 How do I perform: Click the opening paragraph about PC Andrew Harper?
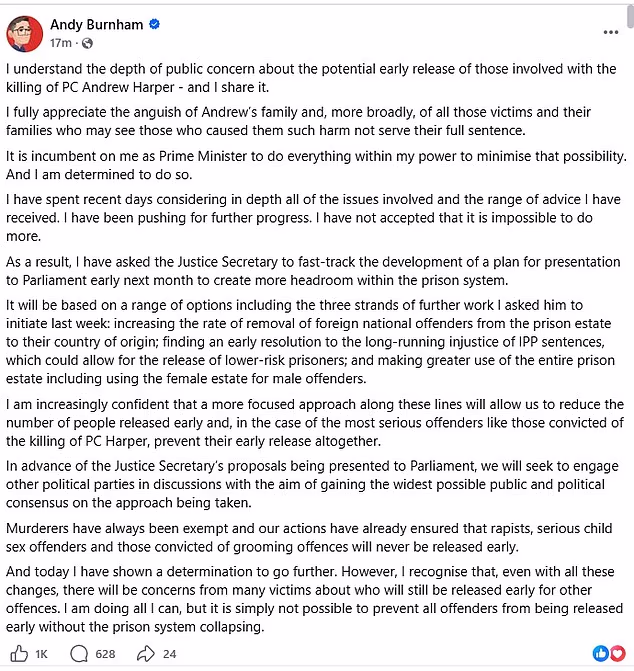pyautogui.click(x=311, y=78)
